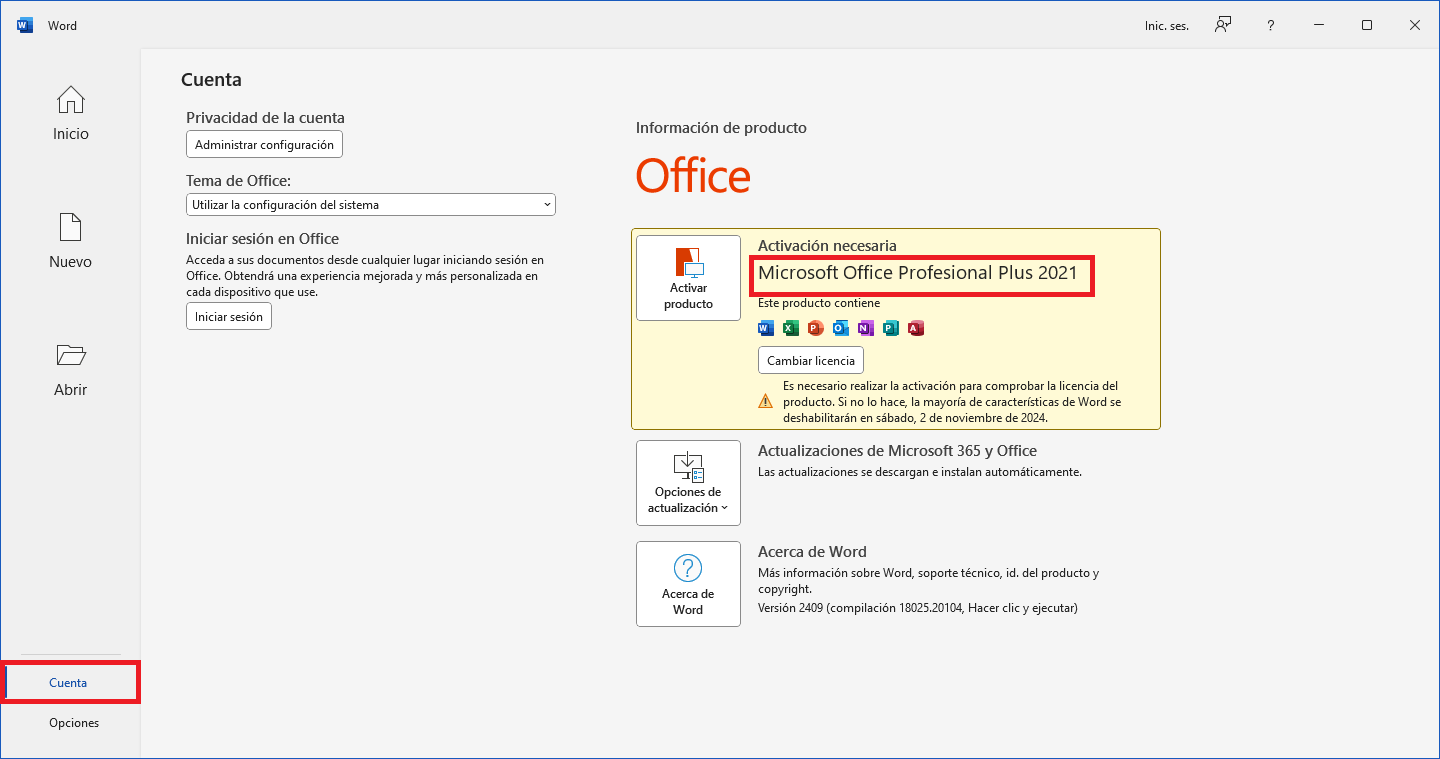Click the OneNote icon in product contents

(x=866, y=328)
